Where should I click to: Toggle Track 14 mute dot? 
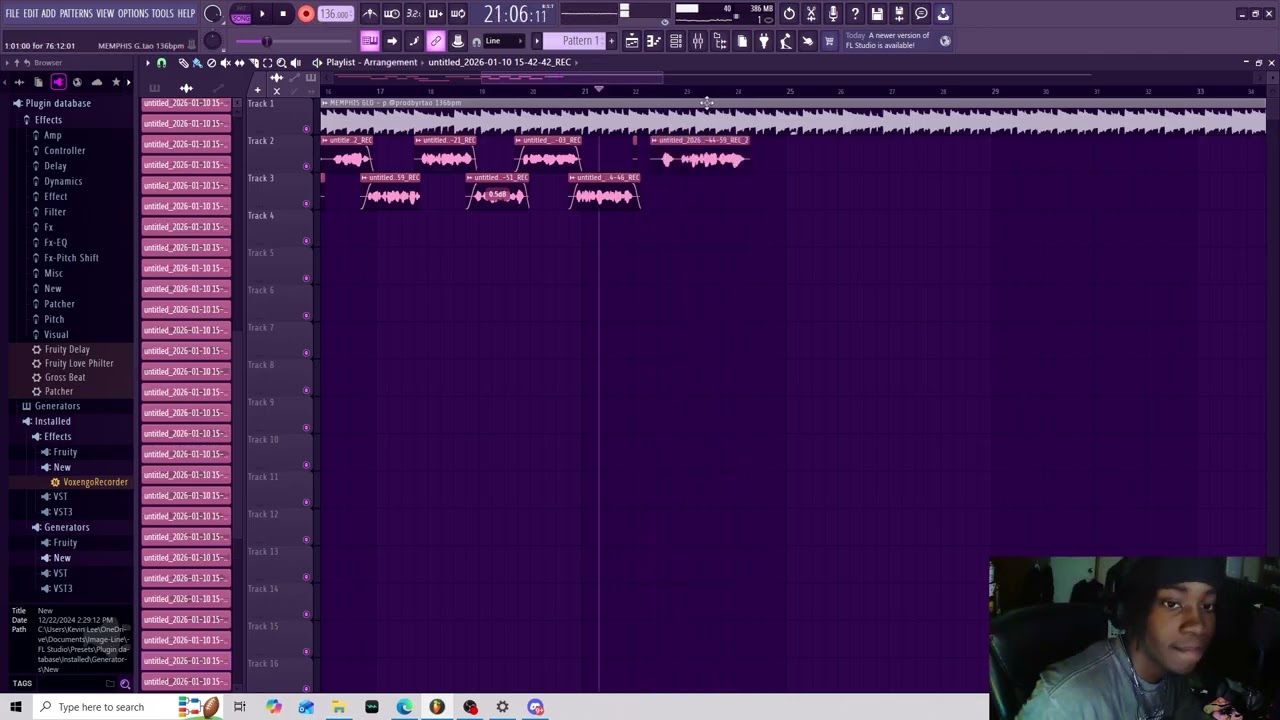[x=306, y=614]
